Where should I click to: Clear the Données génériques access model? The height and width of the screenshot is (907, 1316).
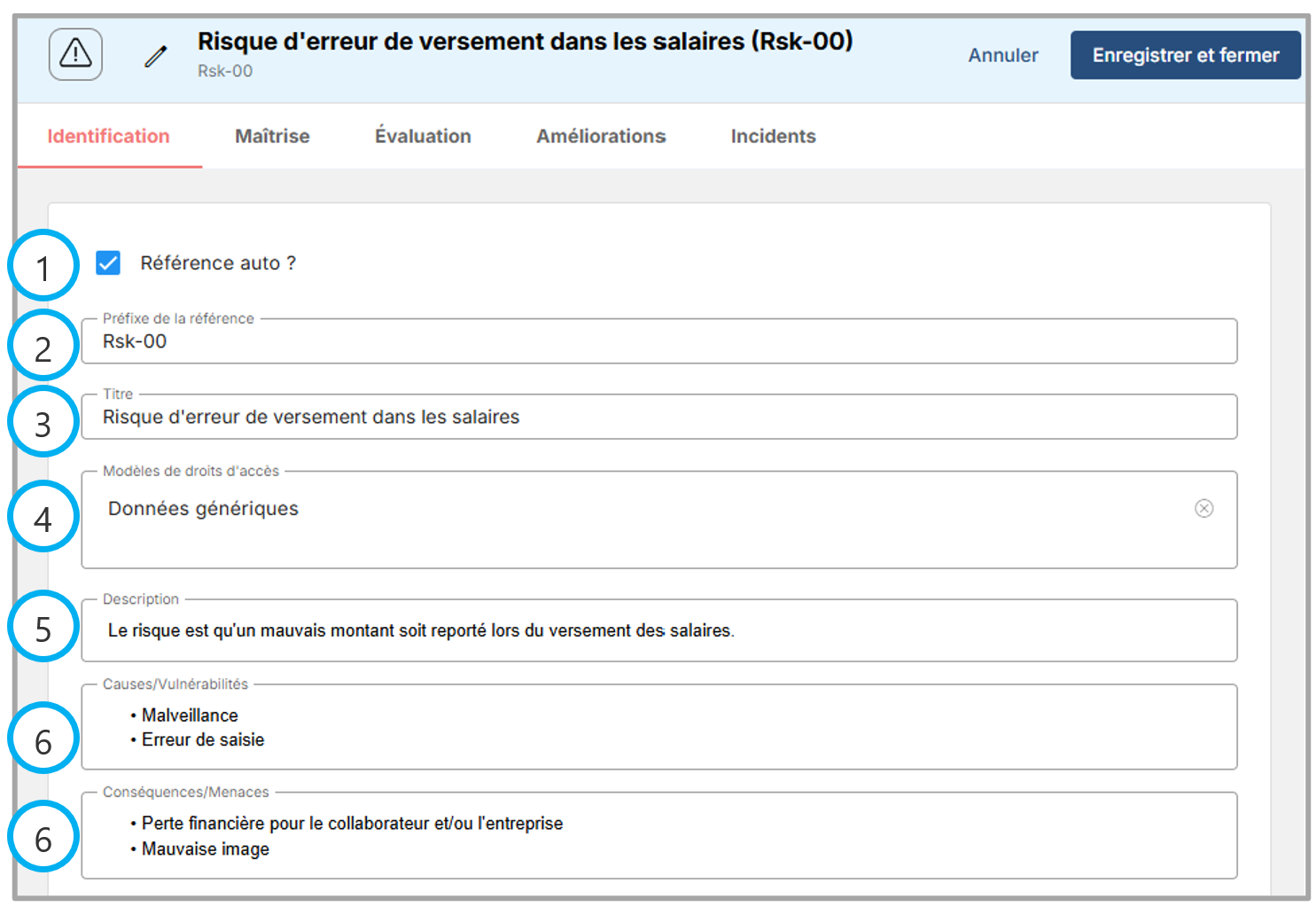click(1203, 508)
